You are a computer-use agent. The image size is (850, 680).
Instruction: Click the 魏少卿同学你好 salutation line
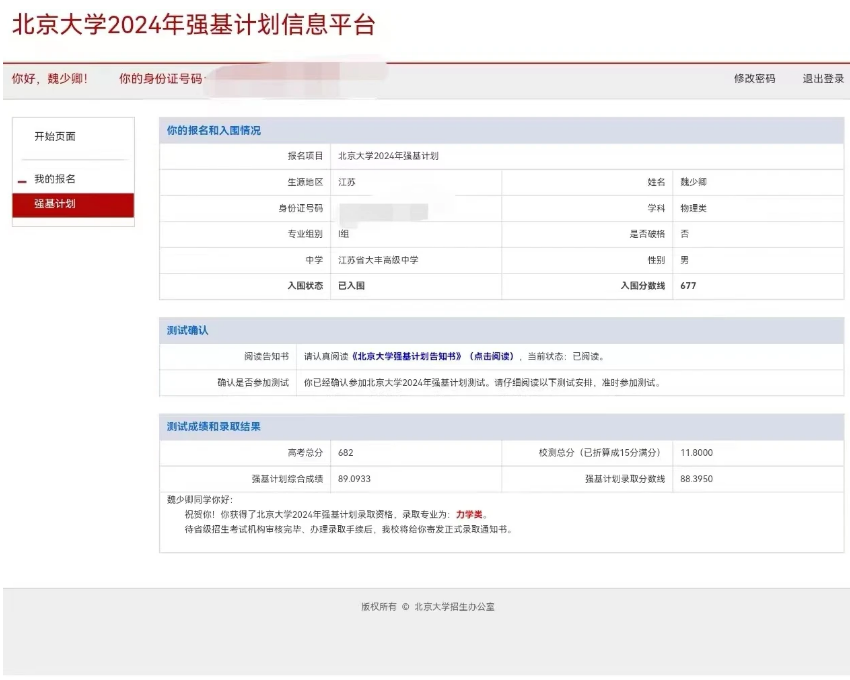point(199,500)
